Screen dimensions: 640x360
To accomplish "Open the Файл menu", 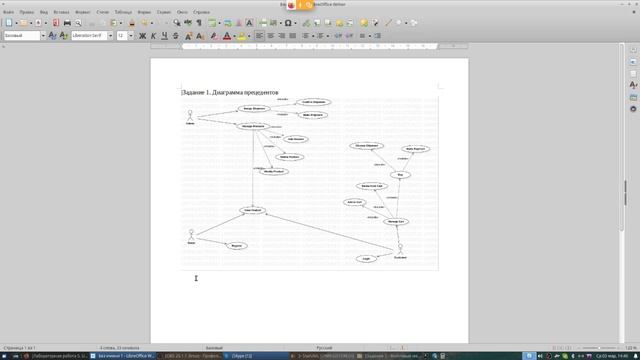I will 8,12.
